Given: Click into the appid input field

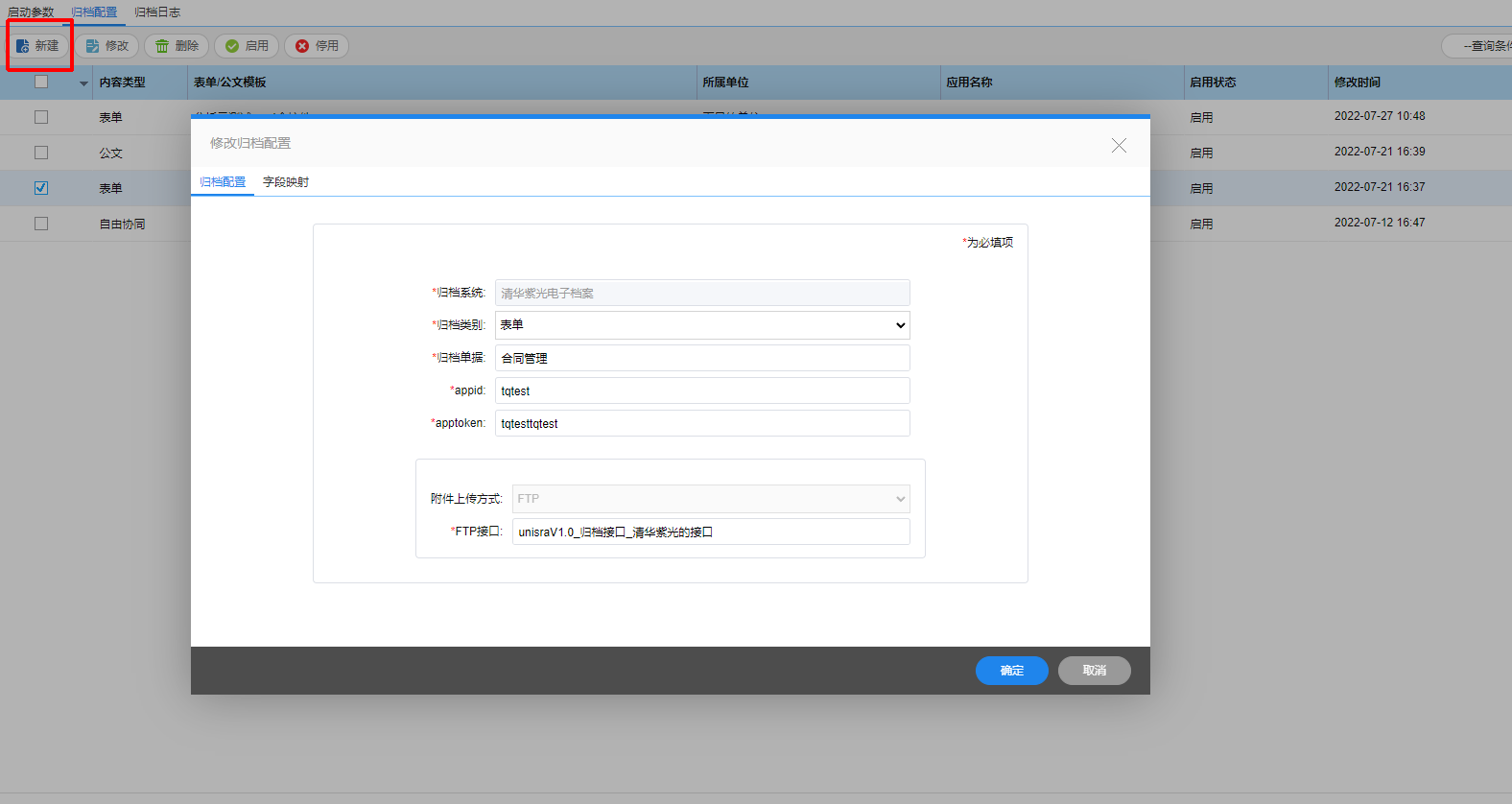Looking at the screenshot, I should pos(702,390).
